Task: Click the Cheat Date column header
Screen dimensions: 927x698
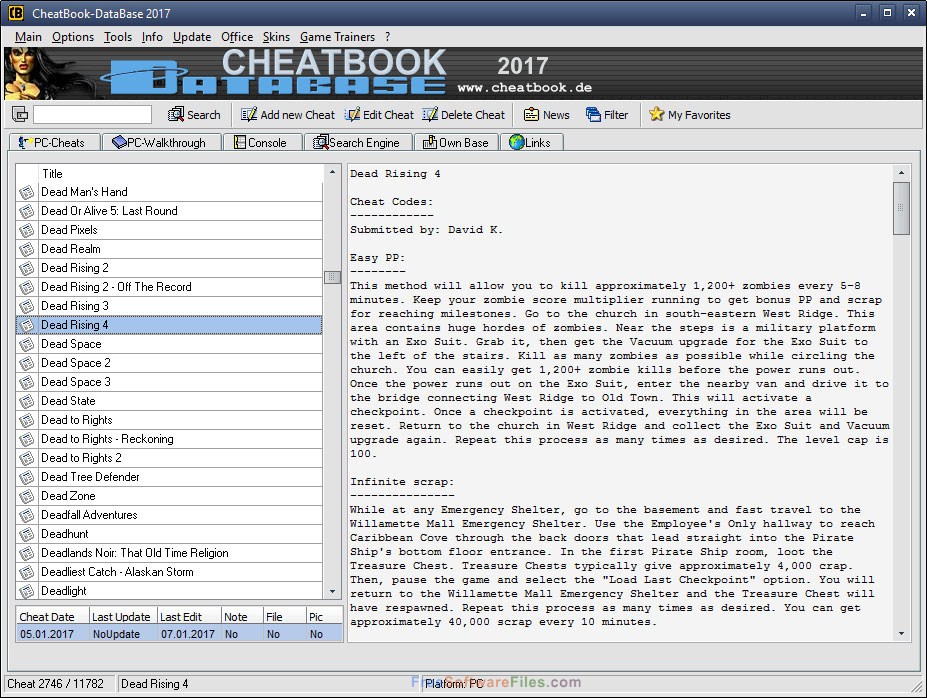Action: [x=53, y=616]
